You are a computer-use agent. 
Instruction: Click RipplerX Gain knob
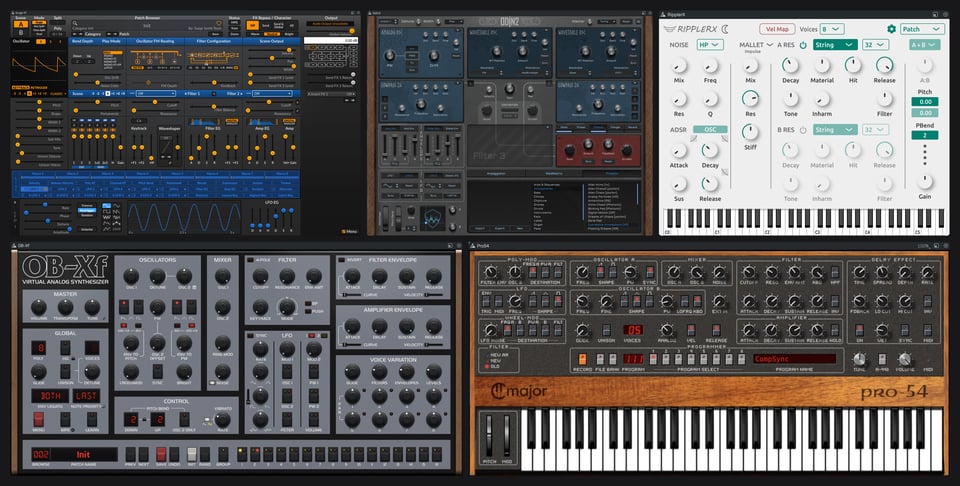pyautogui.click(x=924, y=181)
